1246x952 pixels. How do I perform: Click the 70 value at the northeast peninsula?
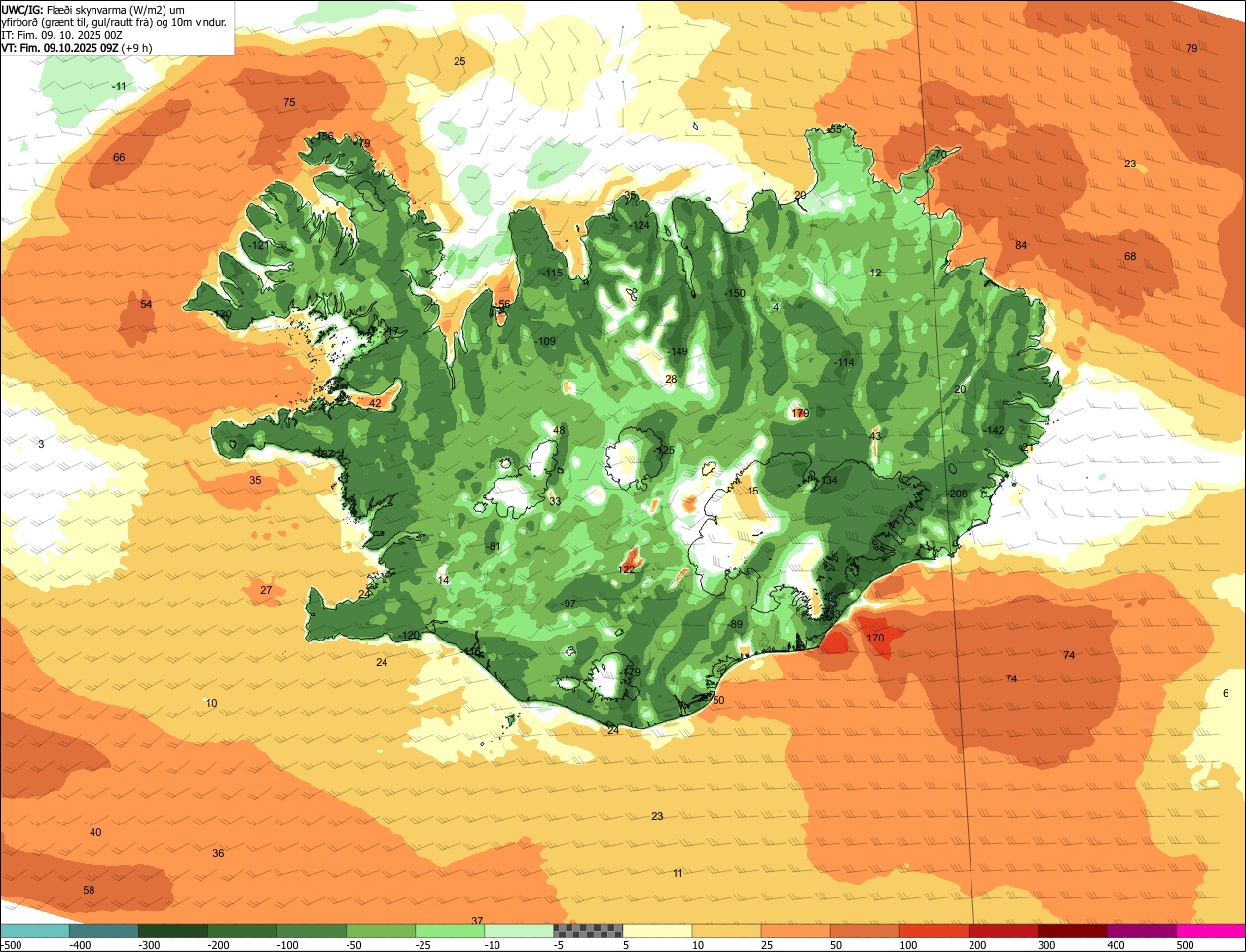pos(940,155)
